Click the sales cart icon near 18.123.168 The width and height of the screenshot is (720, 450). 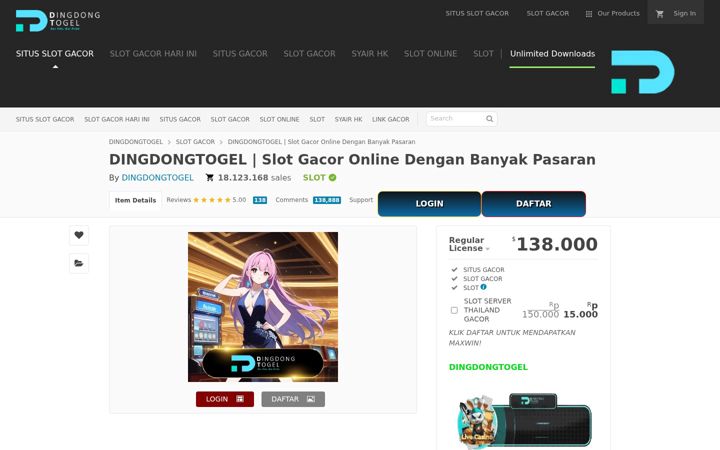210,178
